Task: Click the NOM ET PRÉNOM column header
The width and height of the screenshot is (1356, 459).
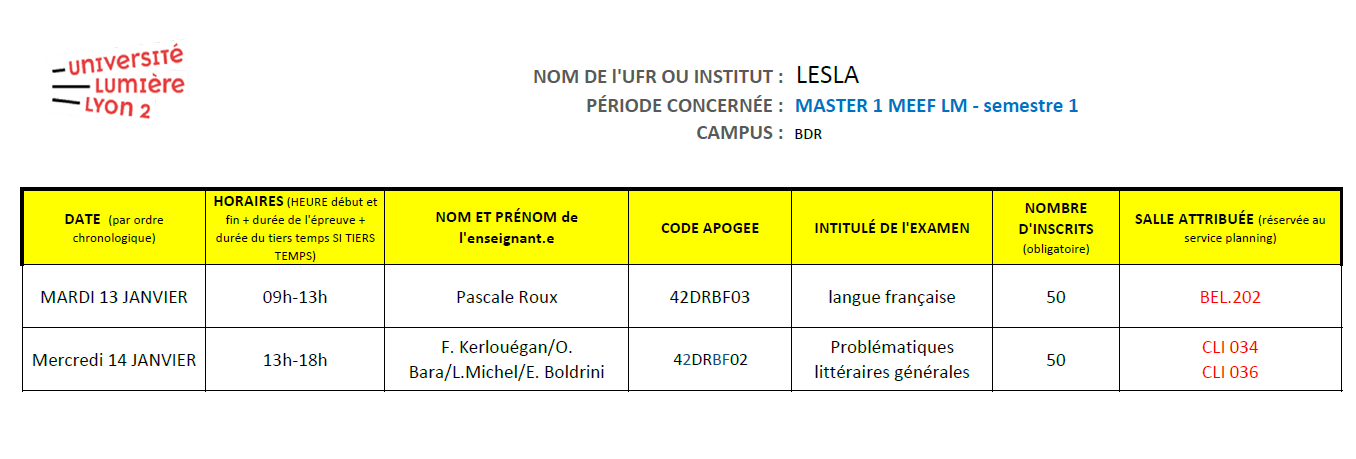Action: click(x=506, y=228)
